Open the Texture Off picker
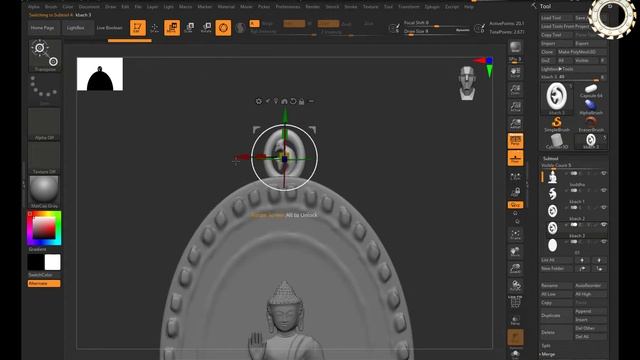Image resolution: width=640 pixels, height=360 pixels. click(x=44, y=158)
